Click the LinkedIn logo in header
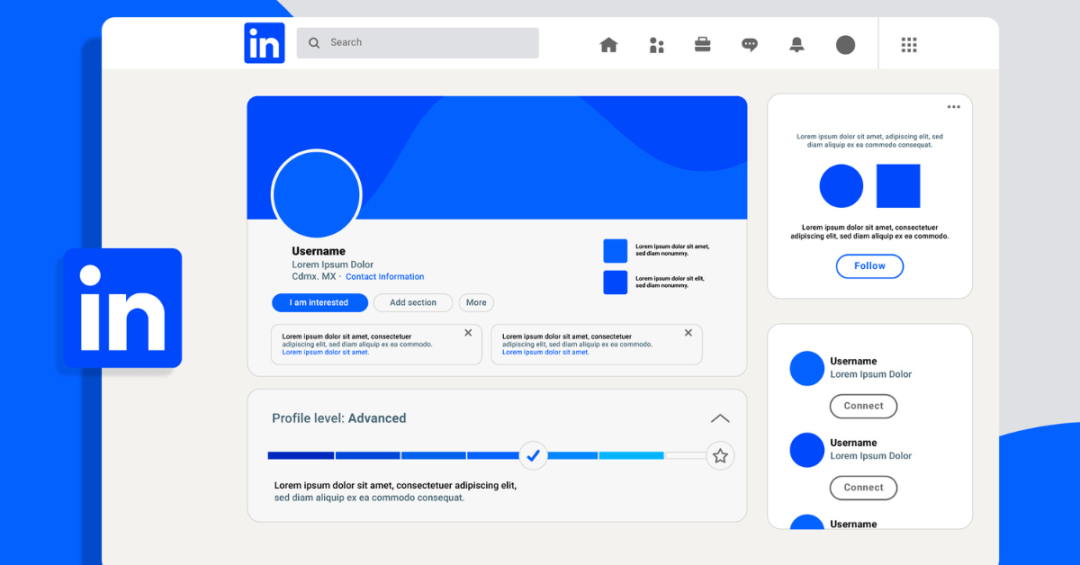The height and width of the screenshot is (565, 1080). (x=264, y=44)
